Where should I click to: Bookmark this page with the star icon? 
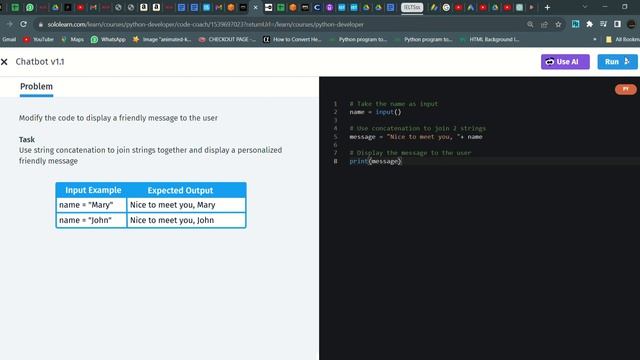558,24
